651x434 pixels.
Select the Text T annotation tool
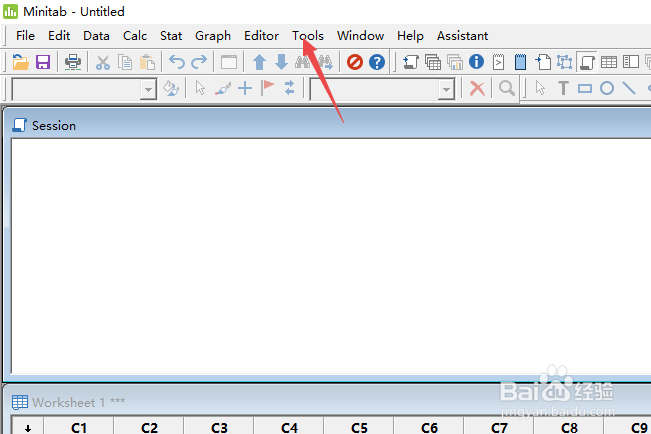coord(563,88)
